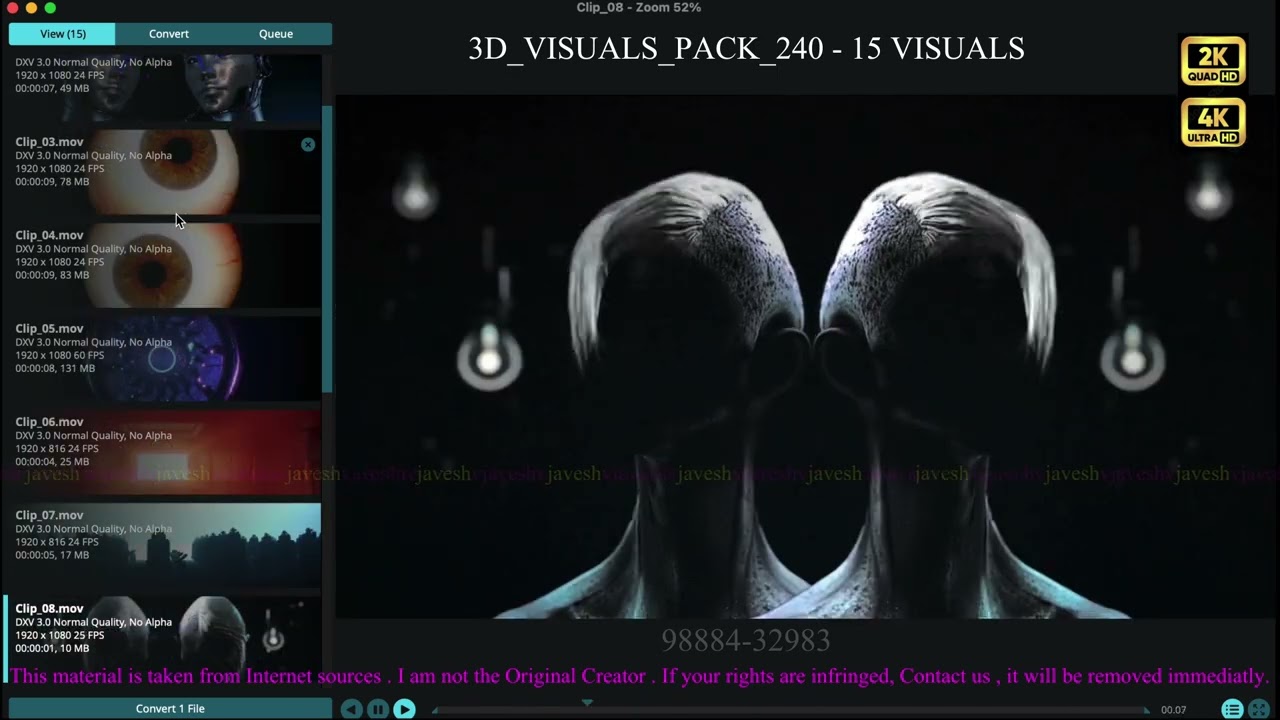
Task: Click the 00.07 timecode display
Action: point(1173,710)
